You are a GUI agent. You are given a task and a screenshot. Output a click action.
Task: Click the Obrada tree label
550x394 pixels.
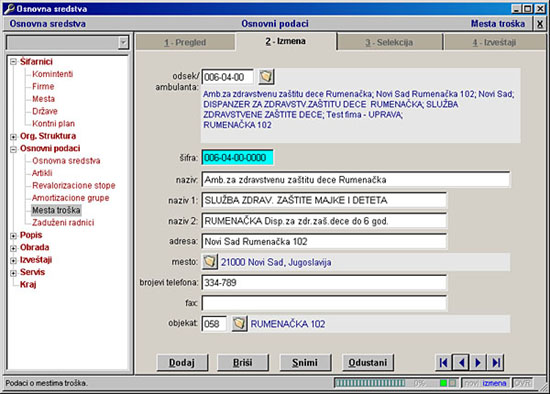(x=34, y=247)
